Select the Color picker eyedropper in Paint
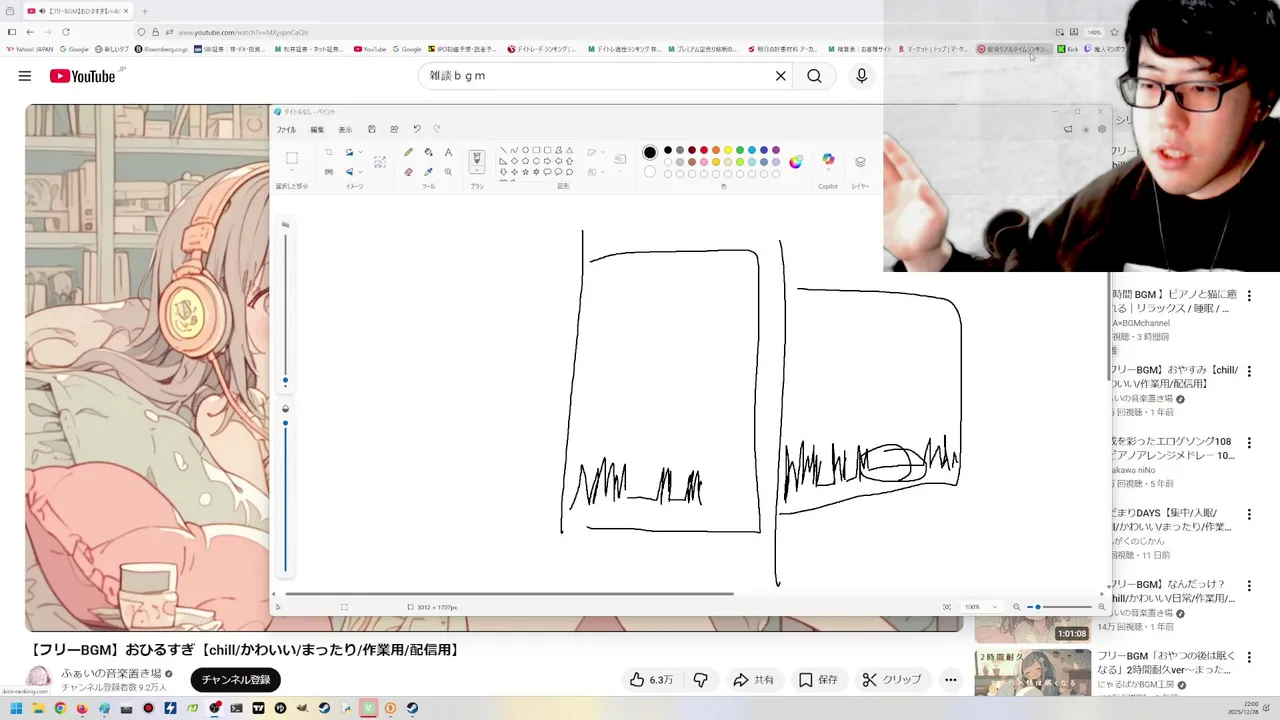 [x=428, y=172]
